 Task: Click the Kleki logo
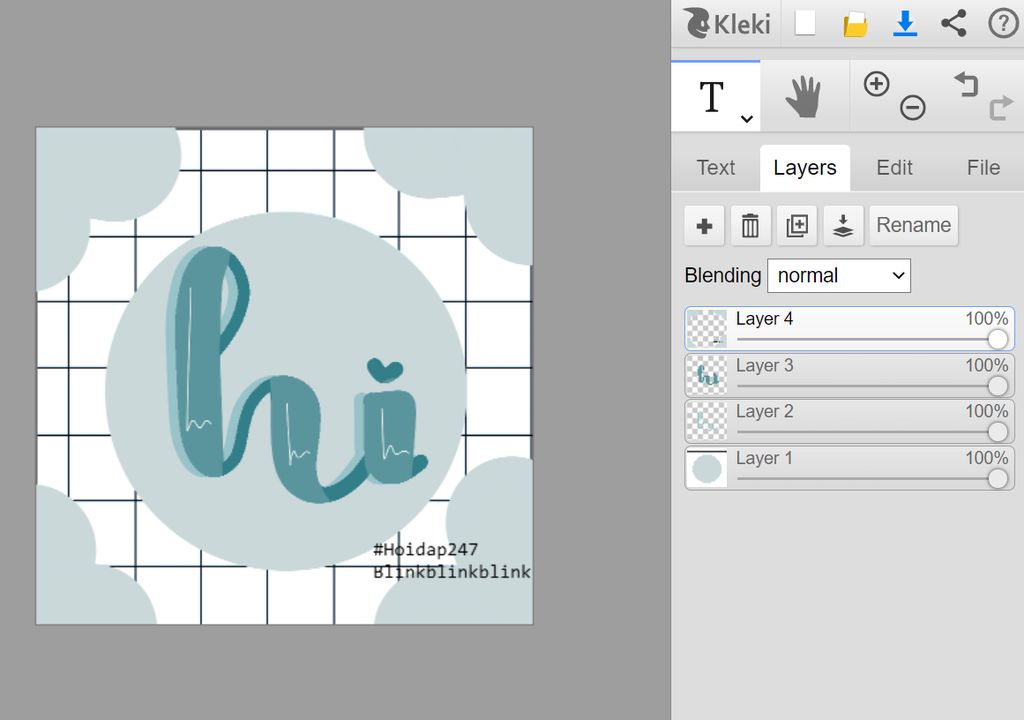tap(728, 24)
